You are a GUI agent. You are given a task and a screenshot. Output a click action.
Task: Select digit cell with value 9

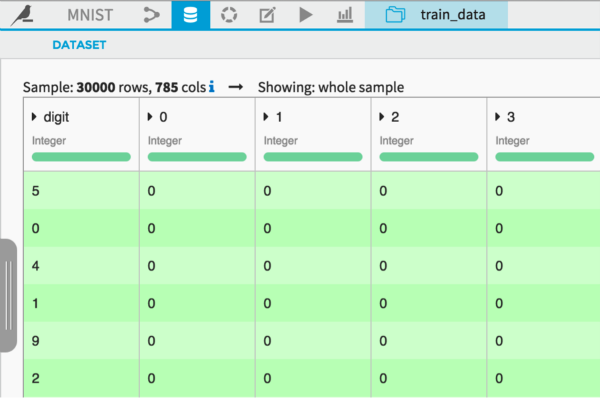(x=82, y=341)
